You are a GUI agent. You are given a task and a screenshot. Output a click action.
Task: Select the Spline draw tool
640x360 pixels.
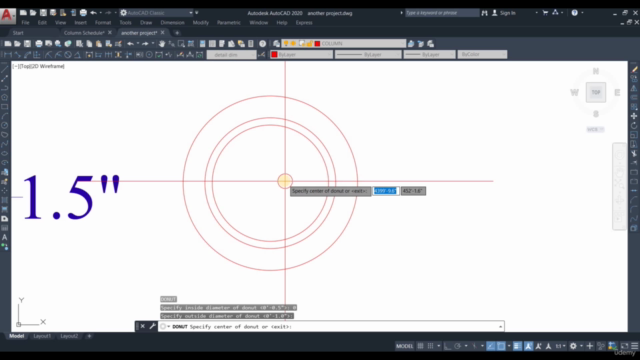click(4, 144)
